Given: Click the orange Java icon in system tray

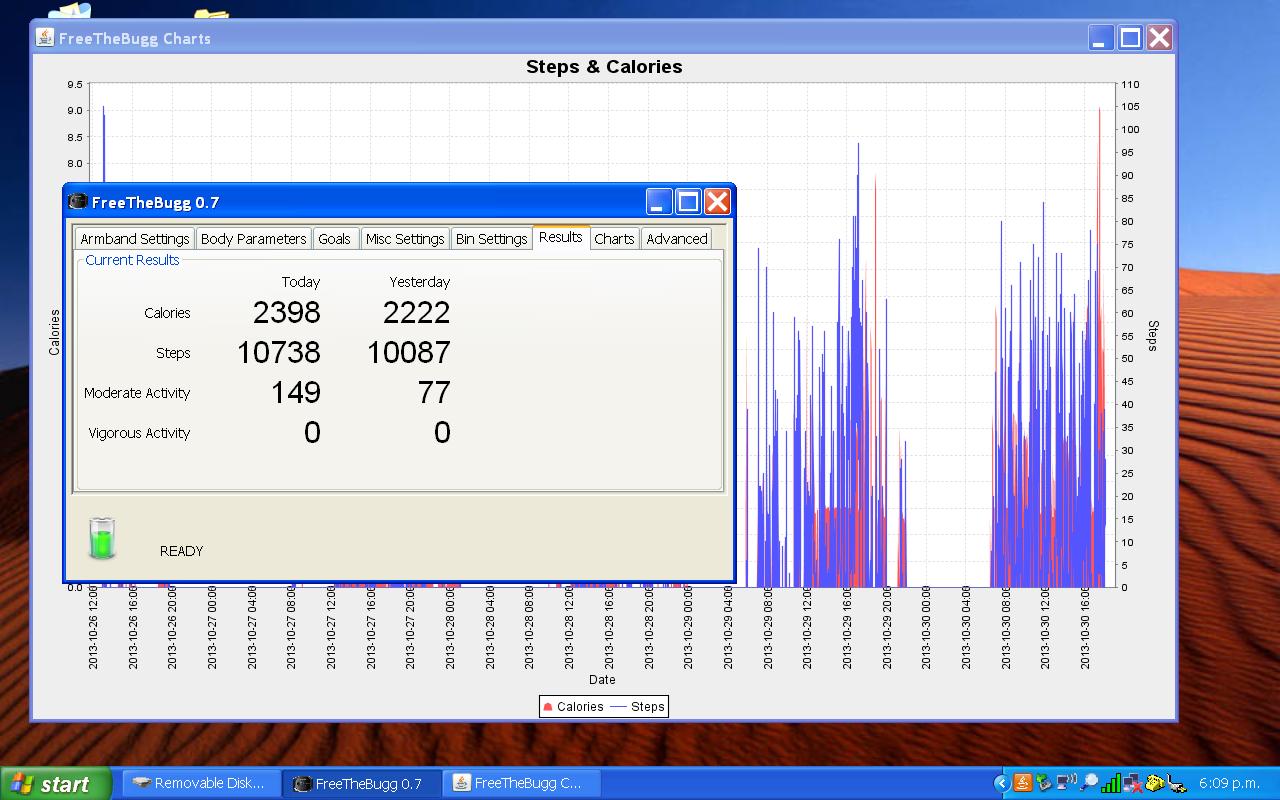Looking at the screenshot, I should pyautogui.click(x=1023, y=783).
